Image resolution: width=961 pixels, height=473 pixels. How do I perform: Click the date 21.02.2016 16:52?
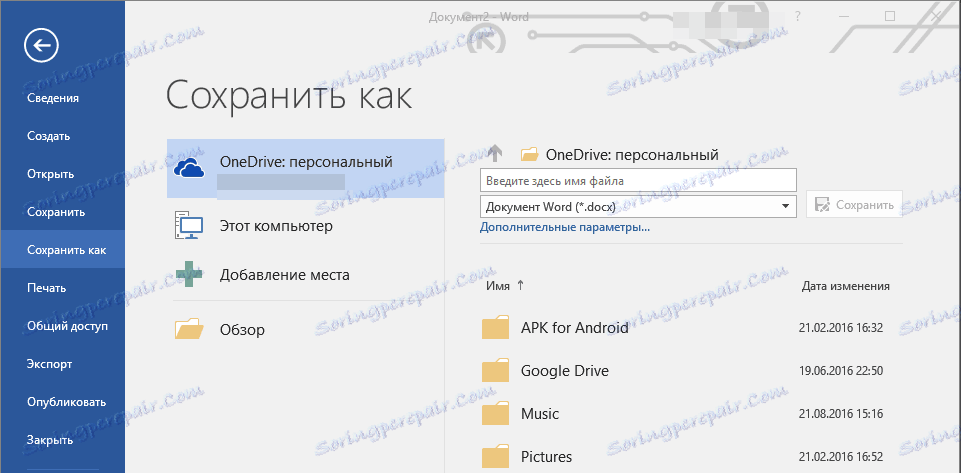tap(841, 457)
